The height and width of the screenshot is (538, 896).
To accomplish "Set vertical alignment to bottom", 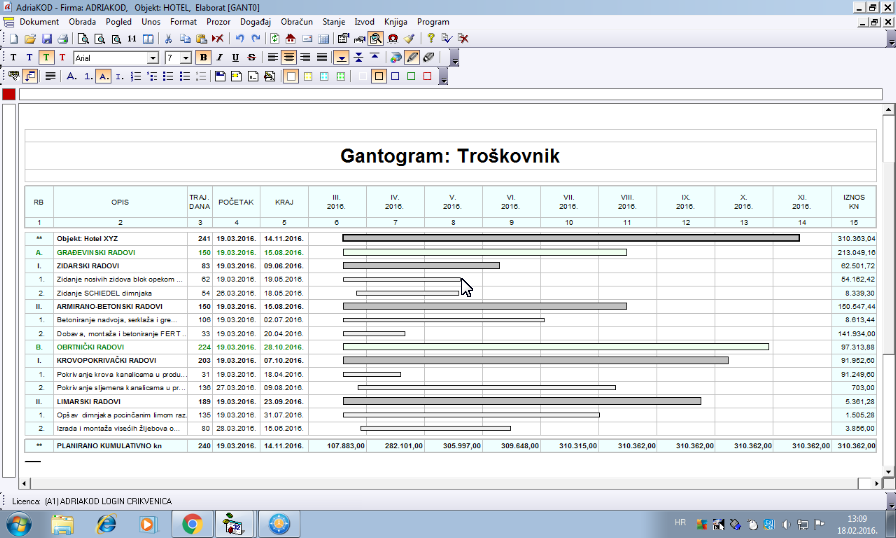I will point(341,58).
